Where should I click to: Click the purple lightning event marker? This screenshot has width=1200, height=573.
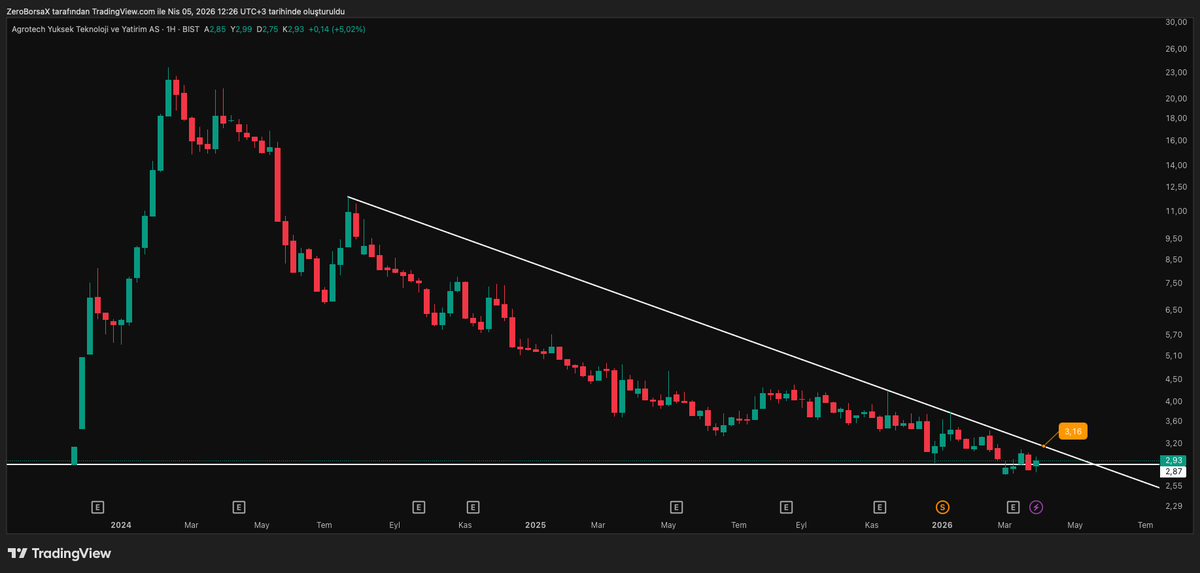coord(1036,507)
